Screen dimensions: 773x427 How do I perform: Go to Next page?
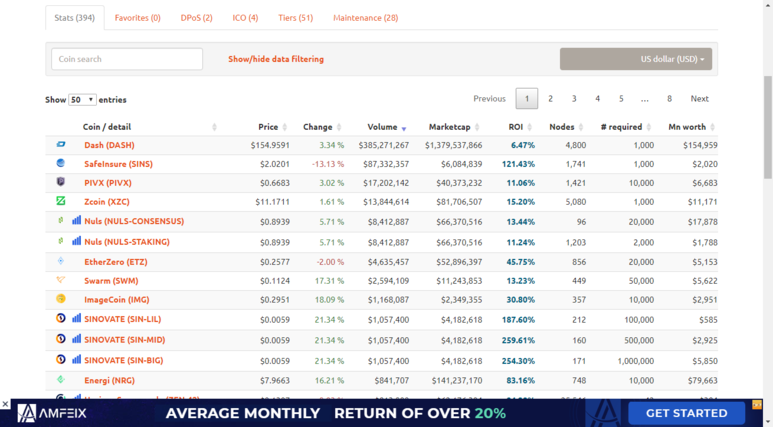700,99
